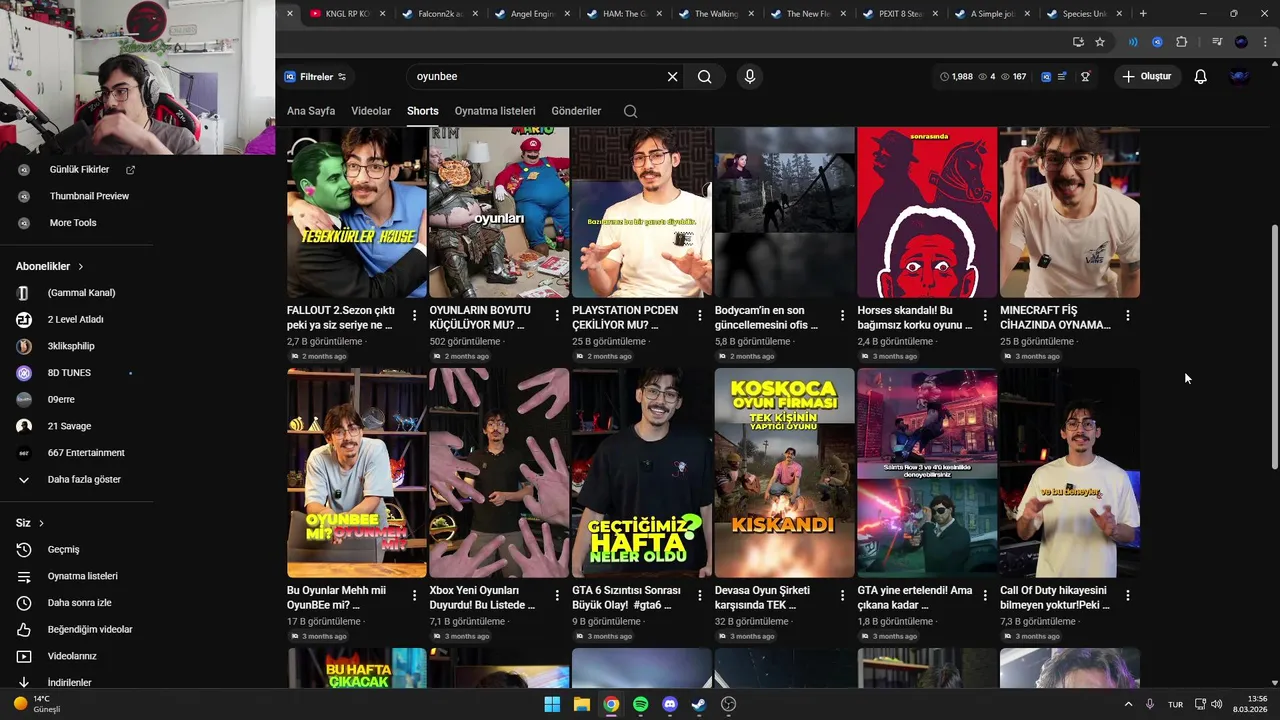Open Steam from the Windows taskbar

(699, 704)
